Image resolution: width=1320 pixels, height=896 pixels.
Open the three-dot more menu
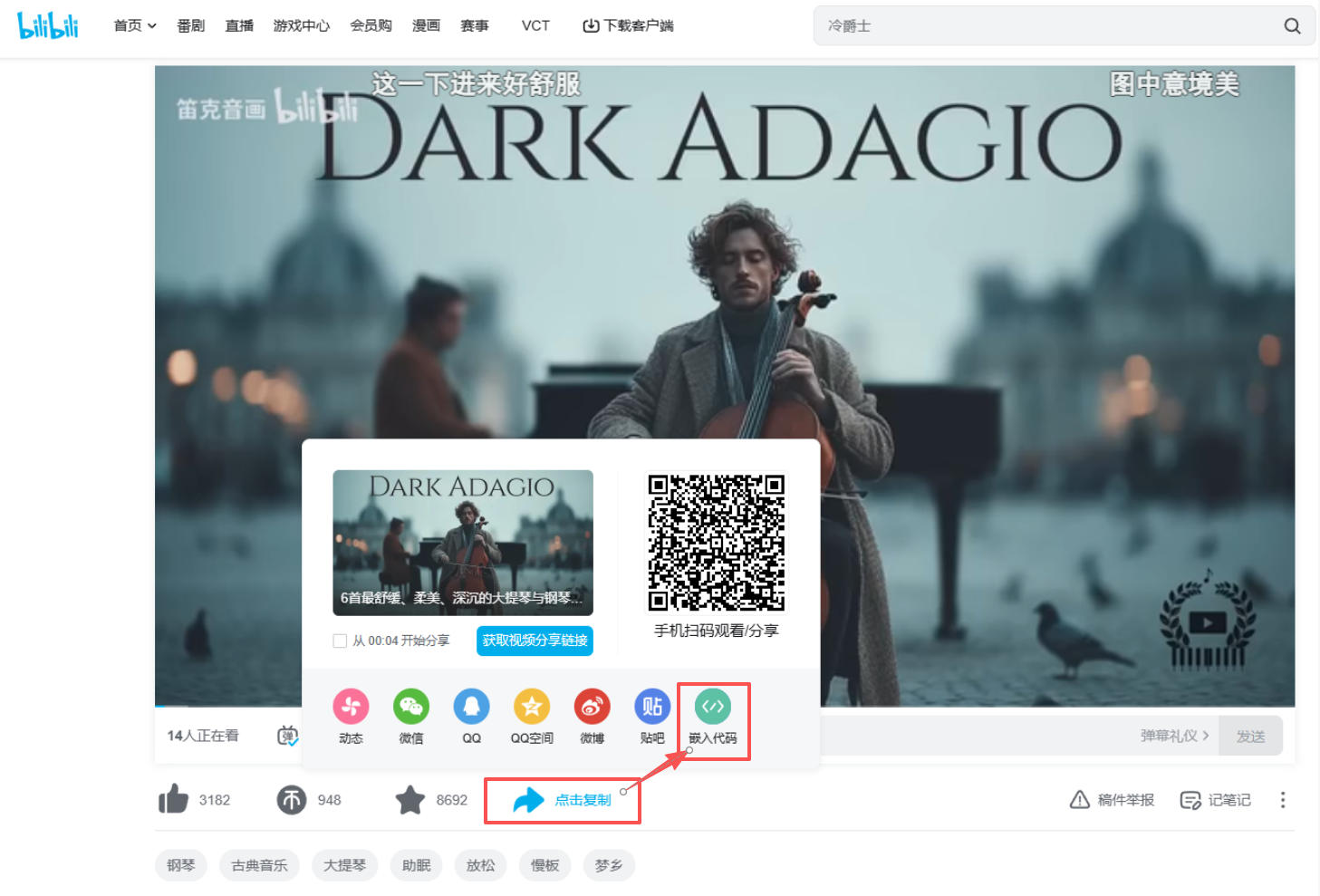pos(1282,800)
